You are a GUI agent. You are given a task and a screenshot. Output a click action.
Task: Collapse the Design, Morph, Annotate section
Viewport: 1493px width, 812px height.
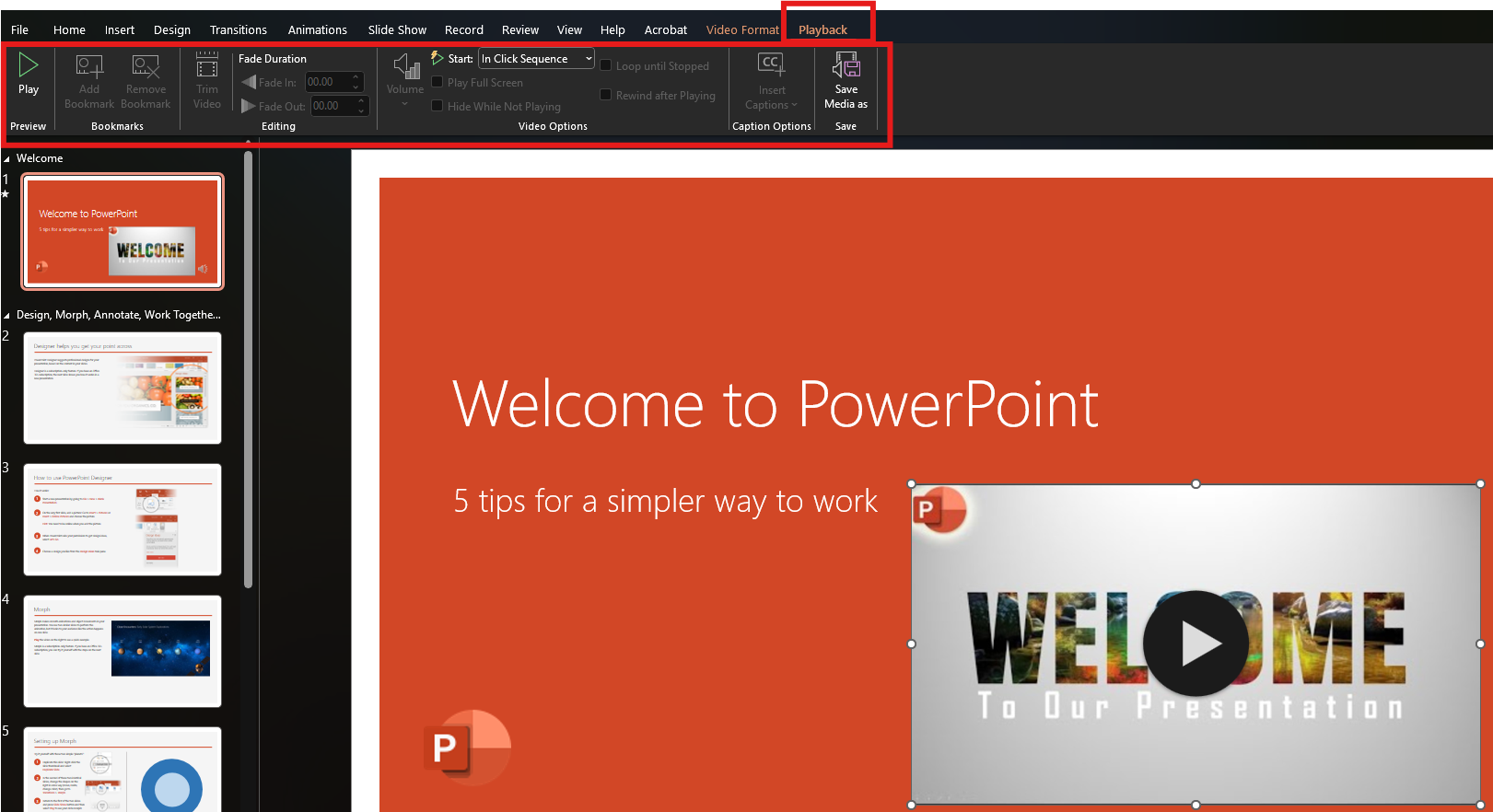(6, 316)
